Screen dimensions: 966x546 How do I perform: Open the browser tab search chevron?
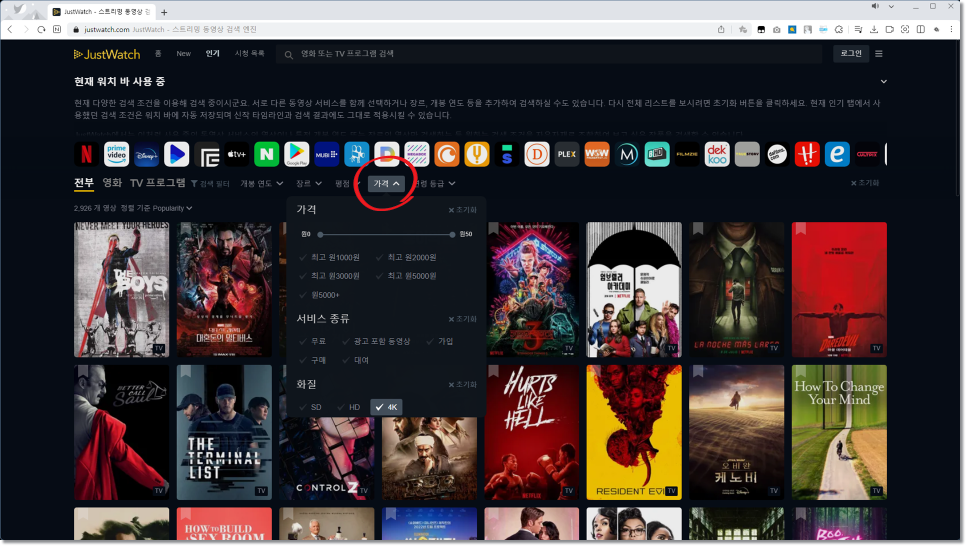(x=891, y=6)
